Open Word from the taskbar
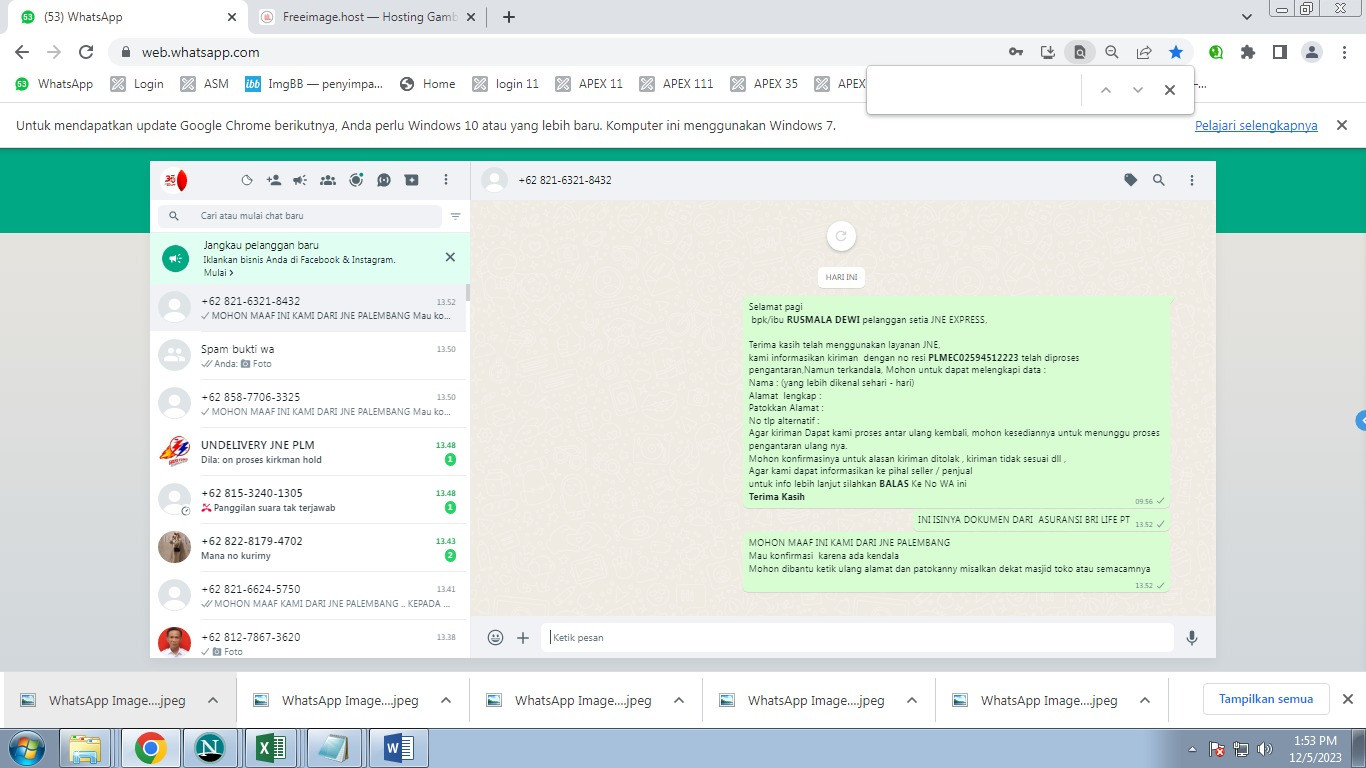 pos(398,748)
